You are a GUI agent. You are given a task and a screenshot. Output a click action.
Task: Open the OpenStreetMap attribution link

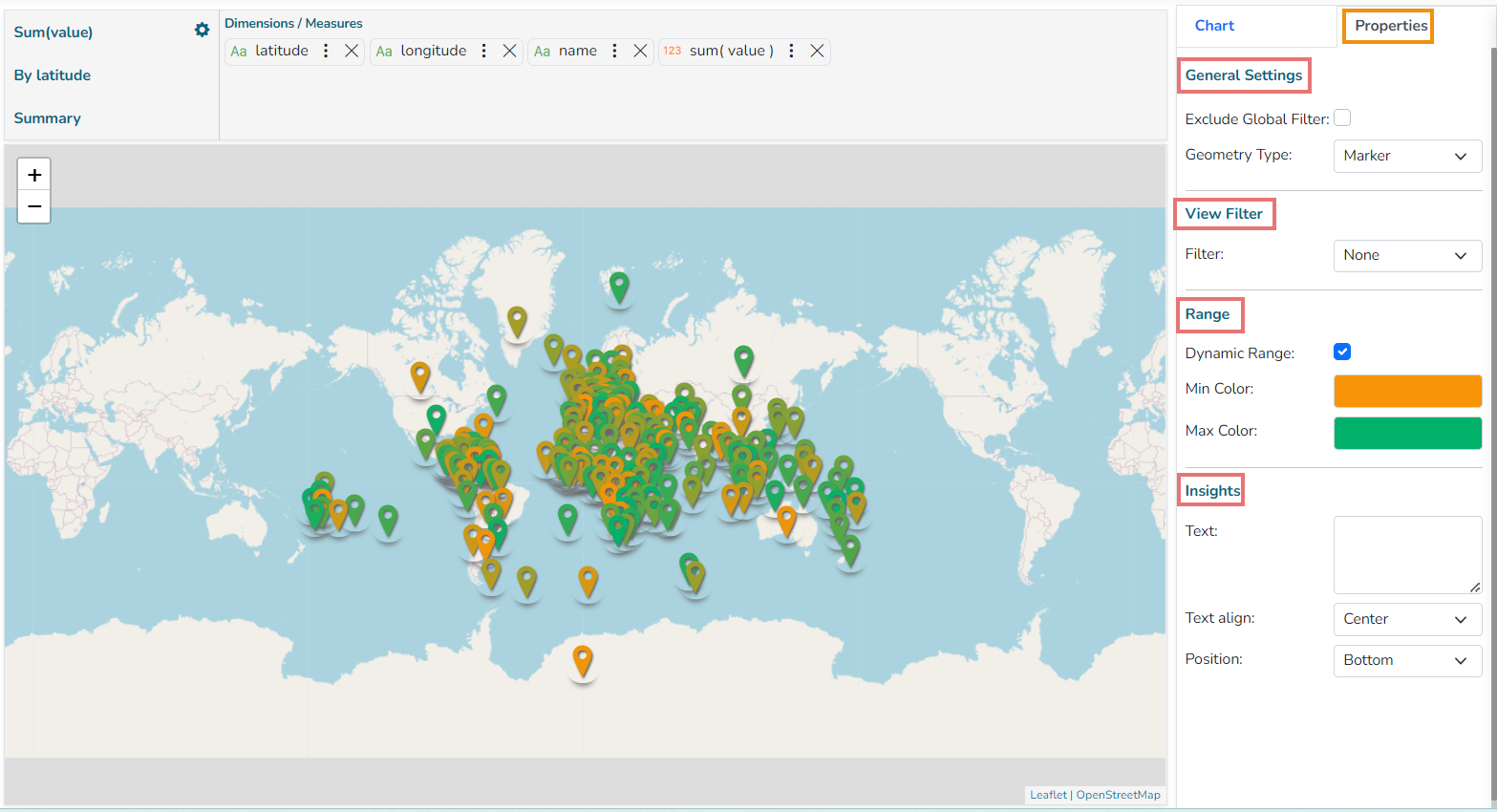[x=1118, y=795]
